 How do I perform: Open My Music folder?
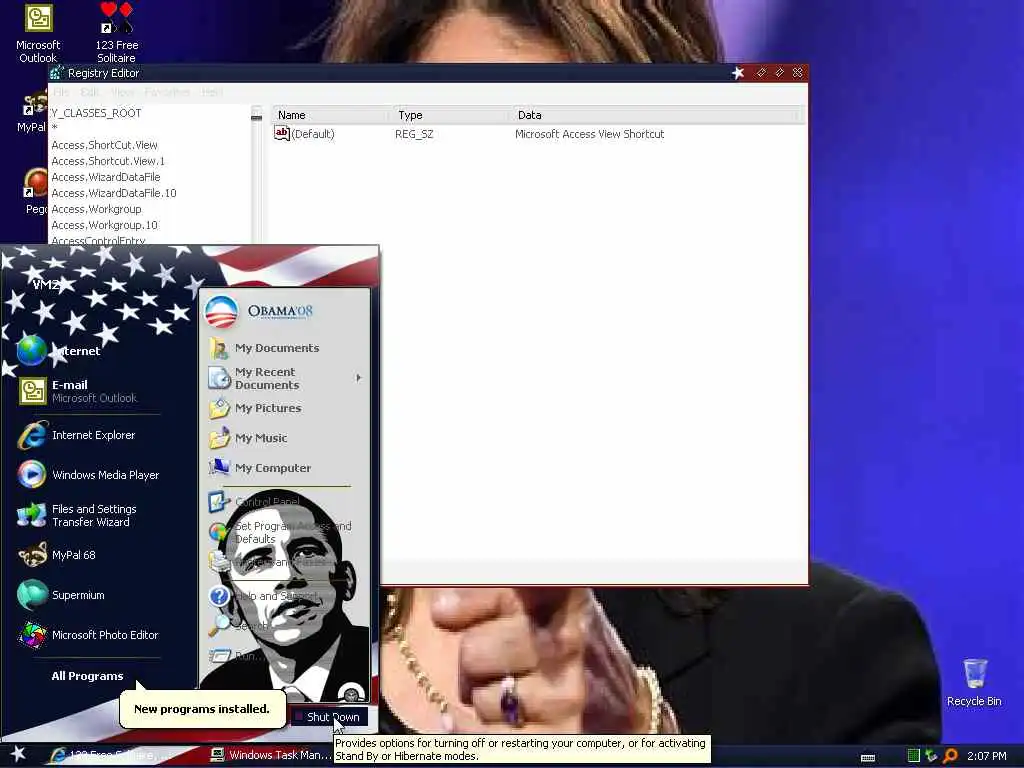click(248, 438)
